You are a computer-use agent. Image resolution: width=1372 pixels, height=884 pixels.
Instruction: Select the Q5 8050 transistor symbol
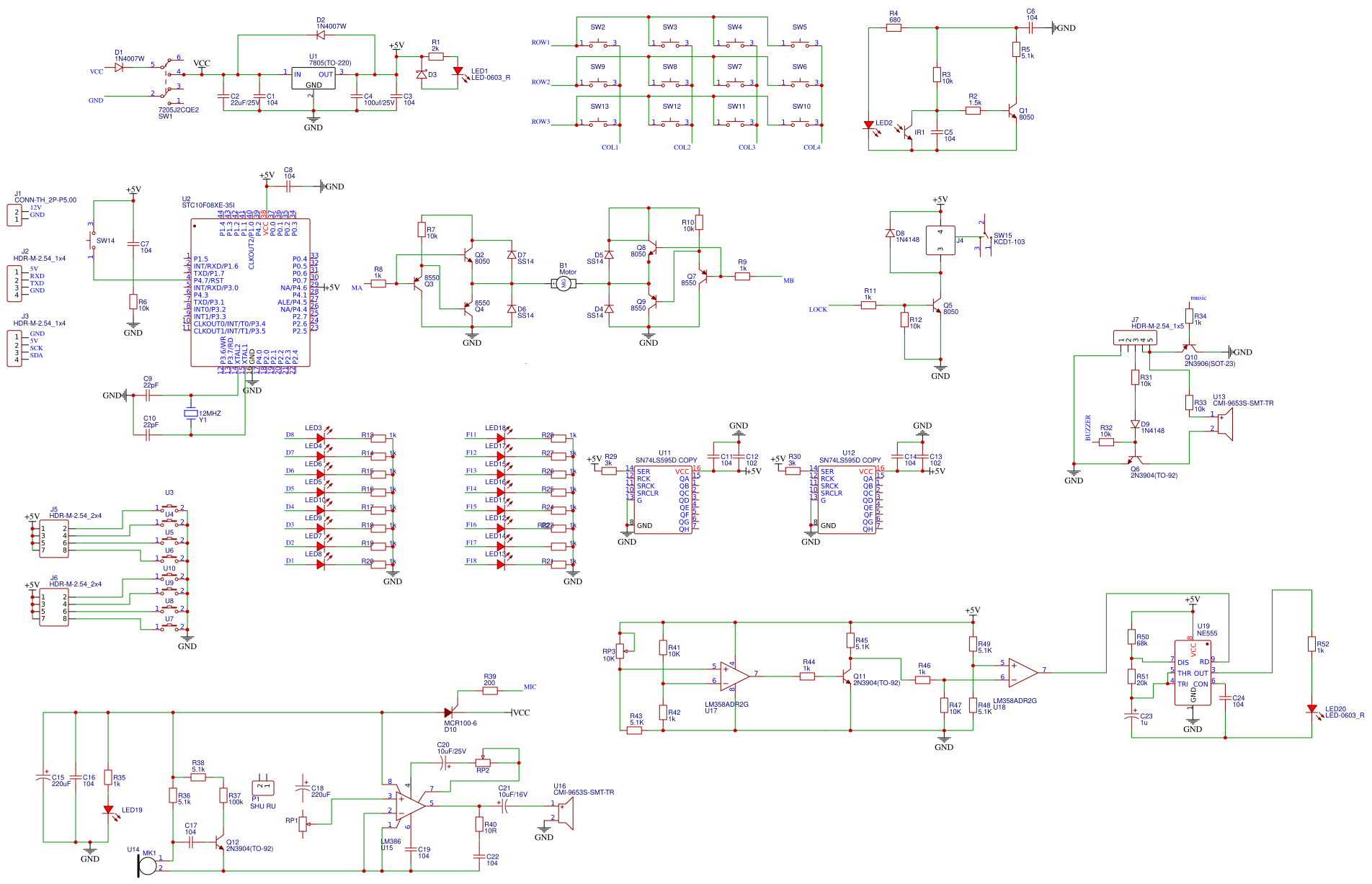click(x=936, y=305)
